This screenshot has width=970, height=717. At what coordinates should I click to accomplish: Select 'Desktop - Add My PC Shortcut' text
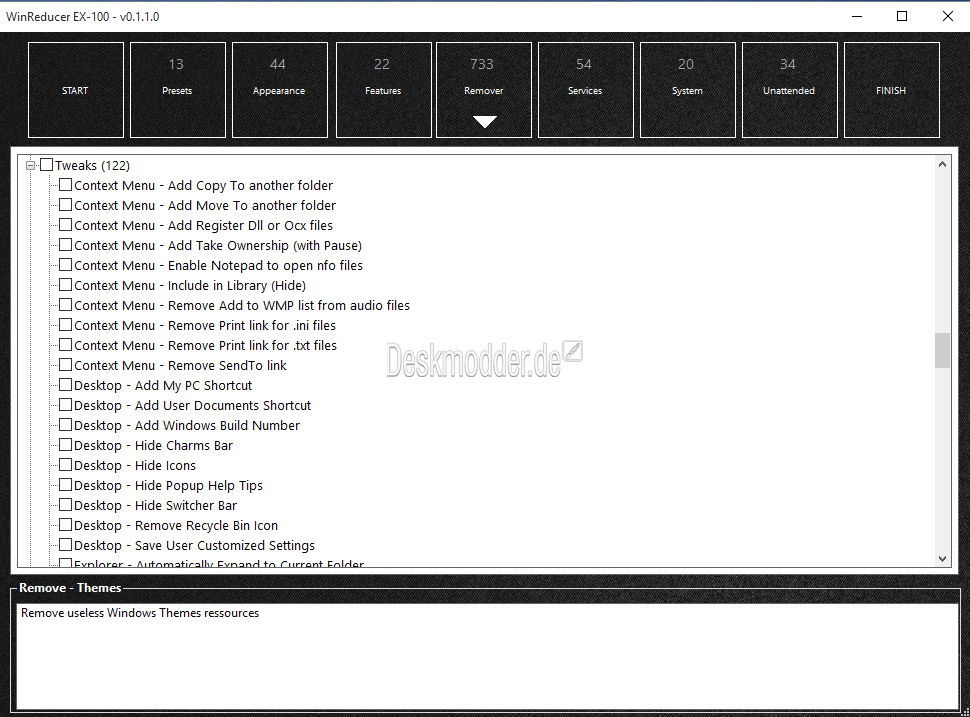click(163, 385)
